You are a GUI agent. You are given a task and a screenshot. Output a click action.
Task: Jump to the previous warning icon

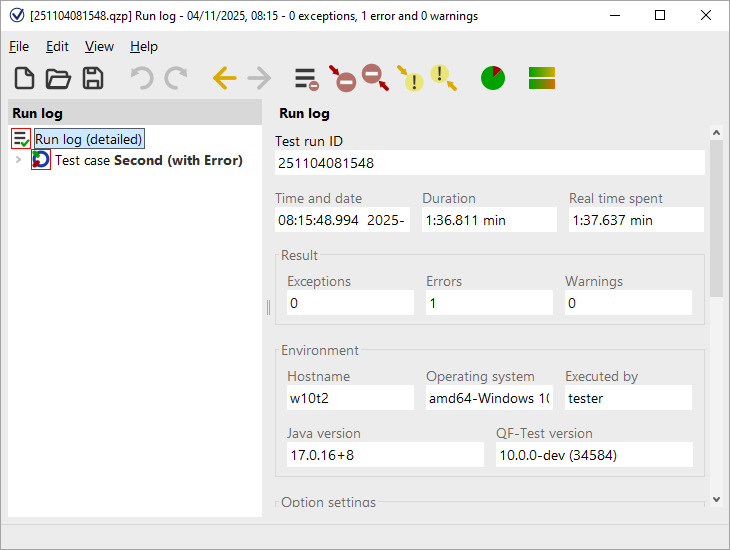tap(410, 78)
